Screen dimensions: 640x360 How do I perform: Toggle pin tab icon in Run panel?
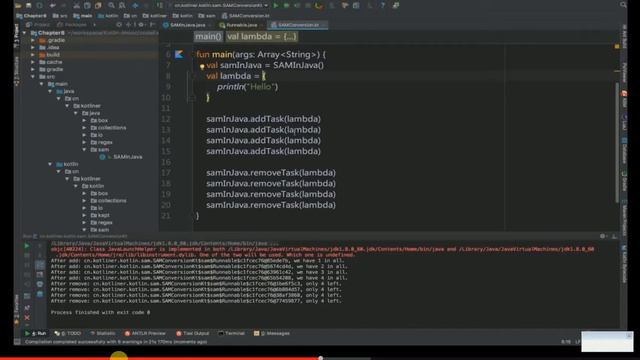(x=27, y=307)
